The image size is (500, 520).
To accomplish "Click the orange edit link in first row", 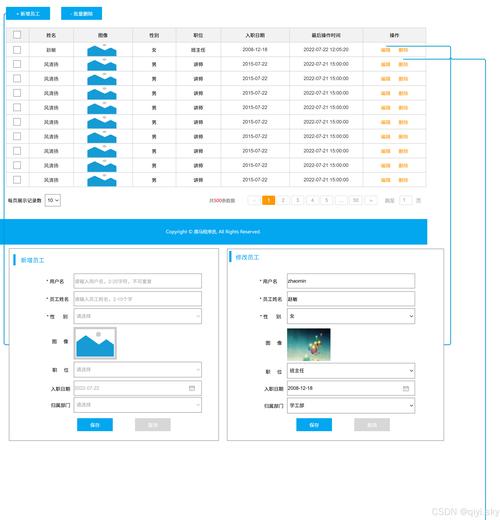I will coord(385,50).
